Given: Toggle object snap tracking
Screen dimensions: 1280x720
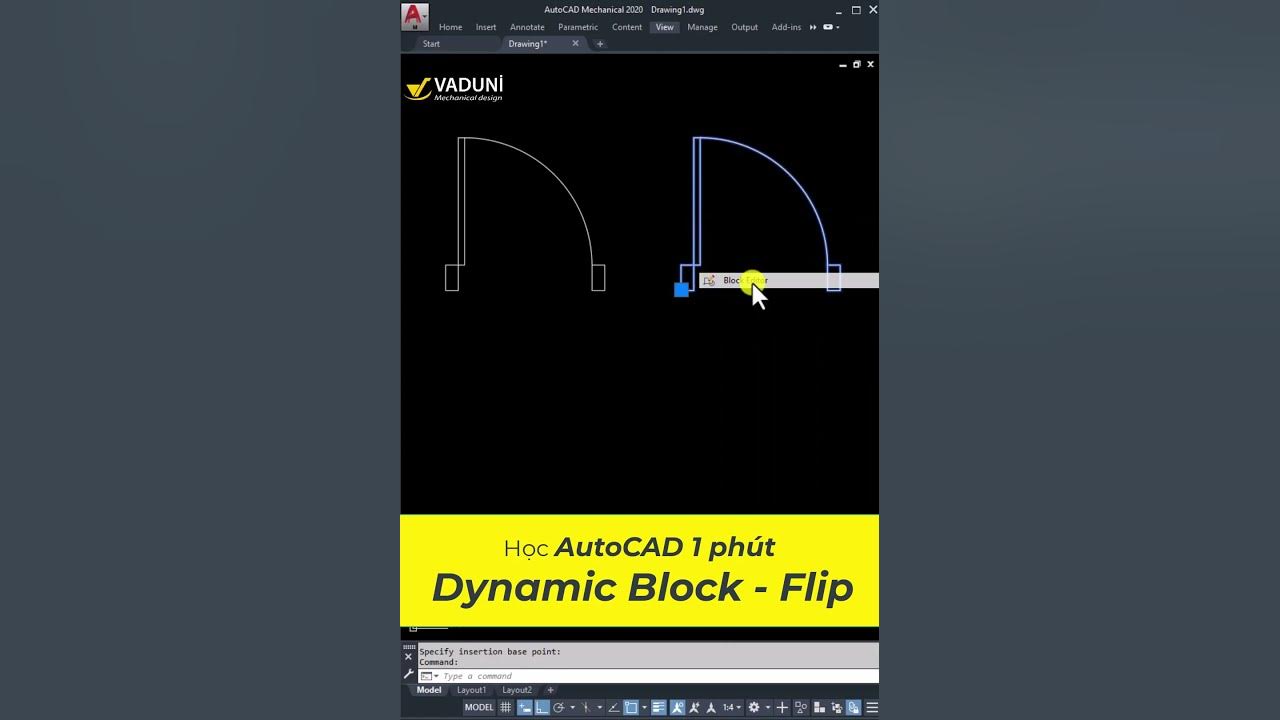Looking at the screenshot, I should click(x=613, y=707).
